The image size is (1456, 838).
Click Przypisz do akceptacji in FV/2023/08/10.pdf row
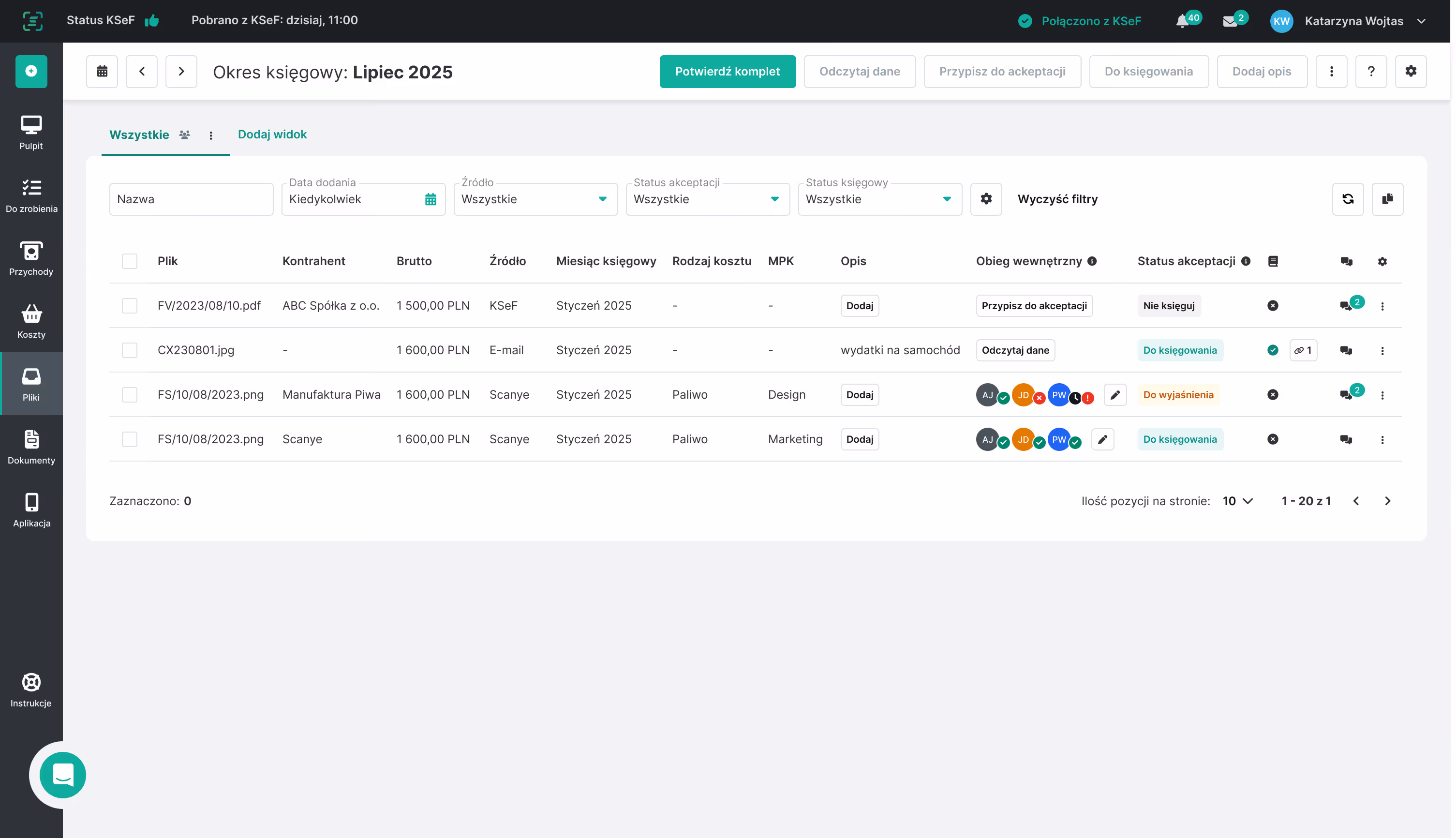1034,306
